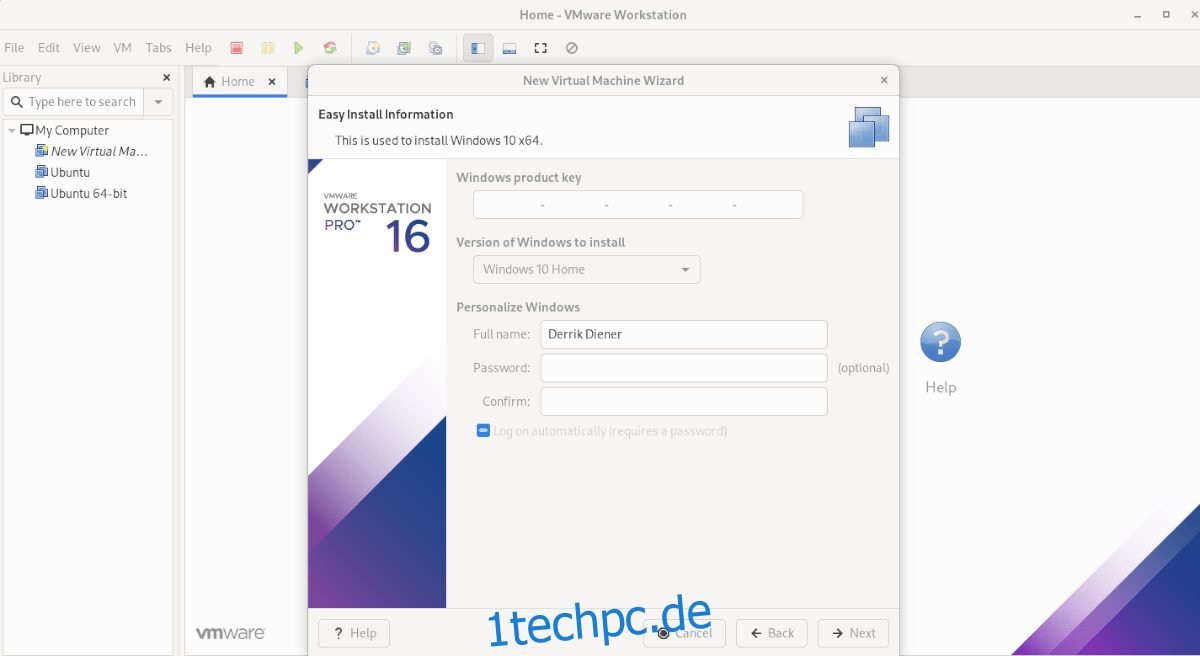
Task: Click the Back button in wizard
Action: pyautogui.click(x=772, y=633)
